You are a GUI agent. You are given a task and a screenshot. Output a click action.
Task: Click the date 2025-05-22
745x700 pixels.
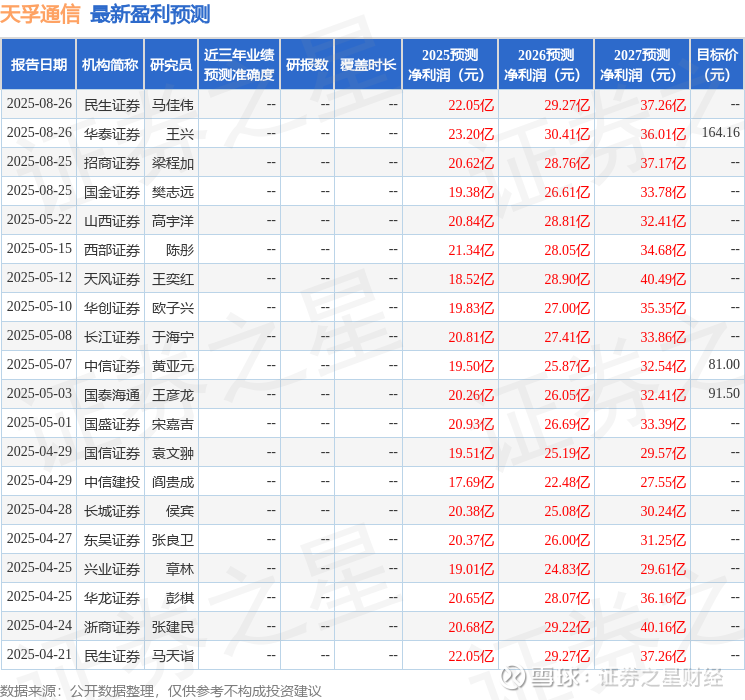39,219
